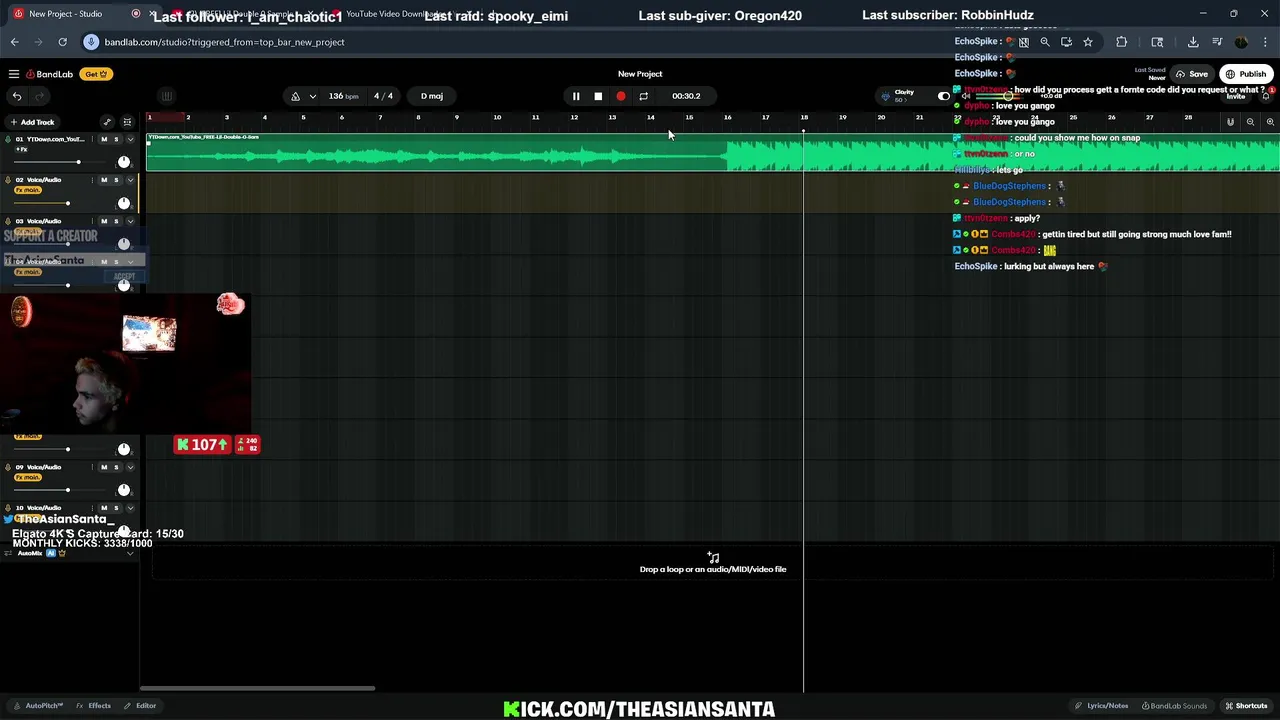The image size is (1280, 720).
Task: Pause the playback
Action: [576, 96]
